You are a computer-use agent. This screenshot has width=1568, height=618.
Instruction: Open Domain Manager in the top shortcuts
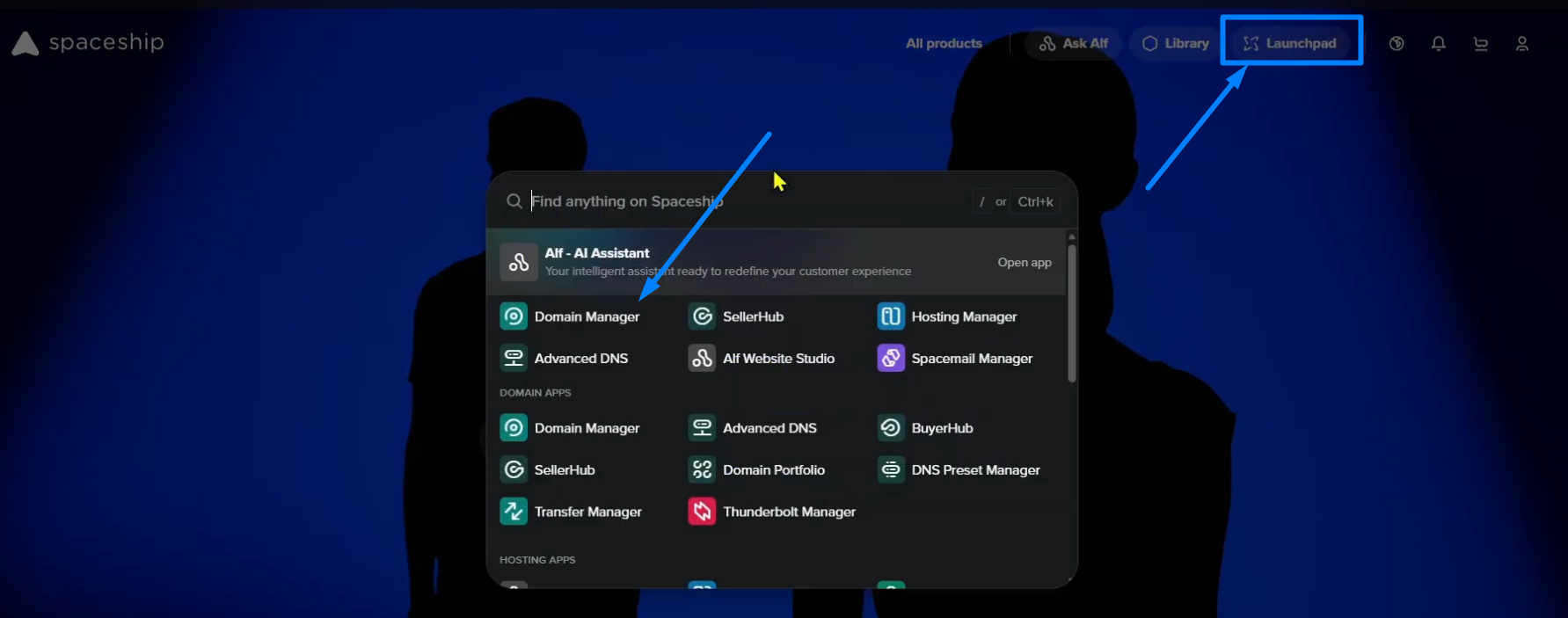point(570,316)
